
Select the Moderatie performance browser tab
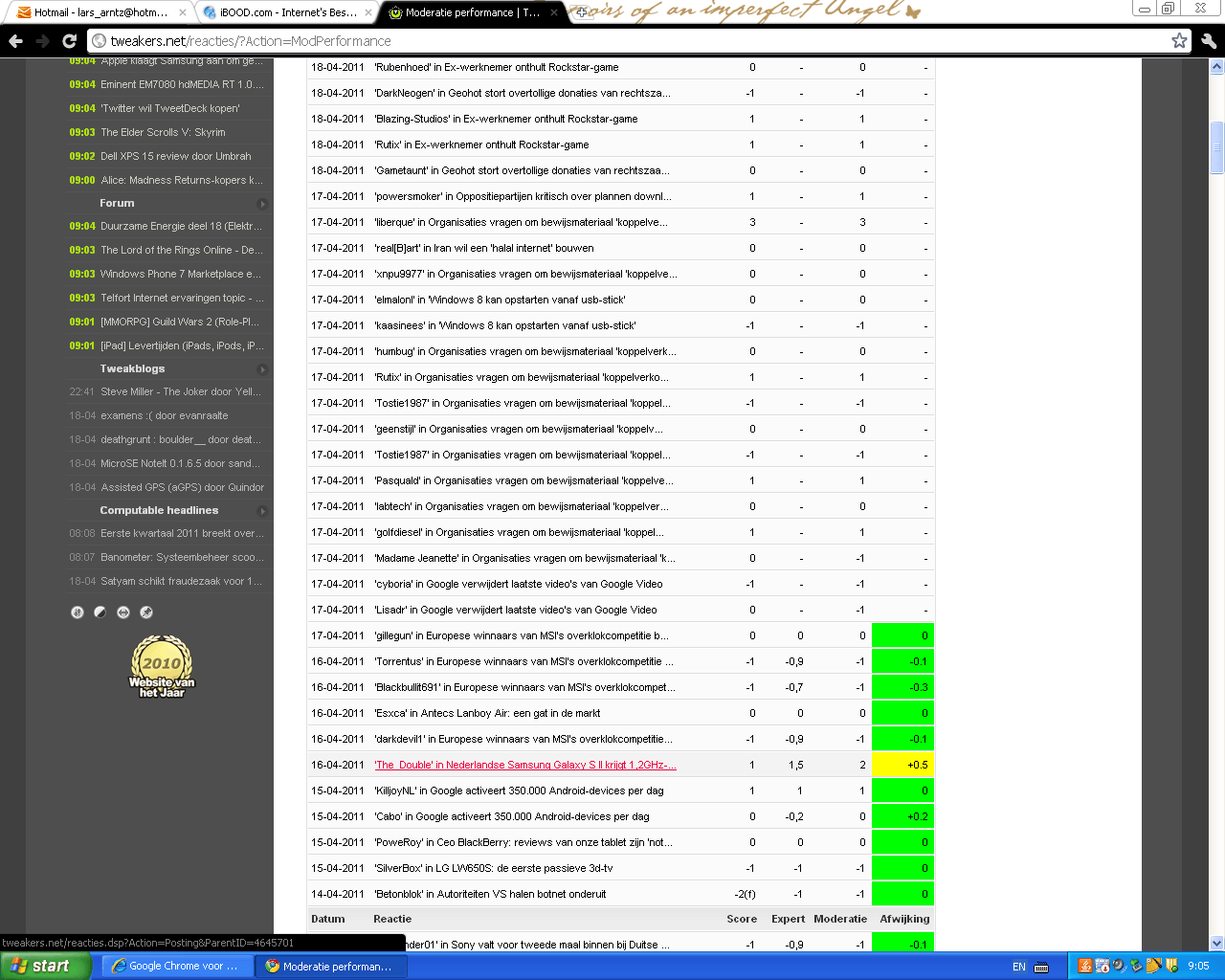point(473,12)
